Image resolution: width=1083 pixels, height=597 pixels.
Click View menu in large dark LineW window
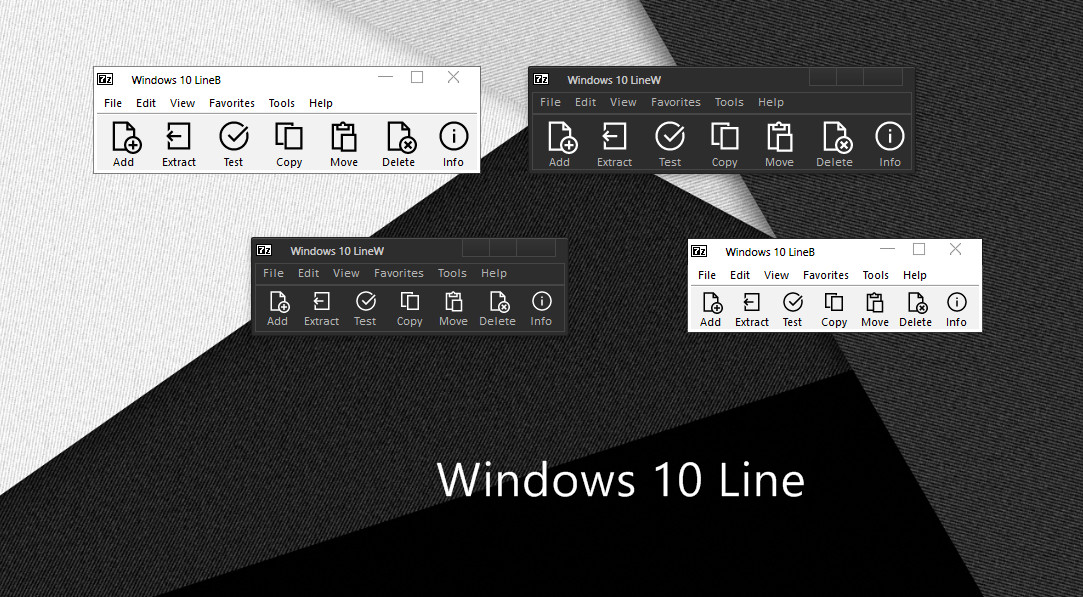pyautogui.click(x=623, y=102)
